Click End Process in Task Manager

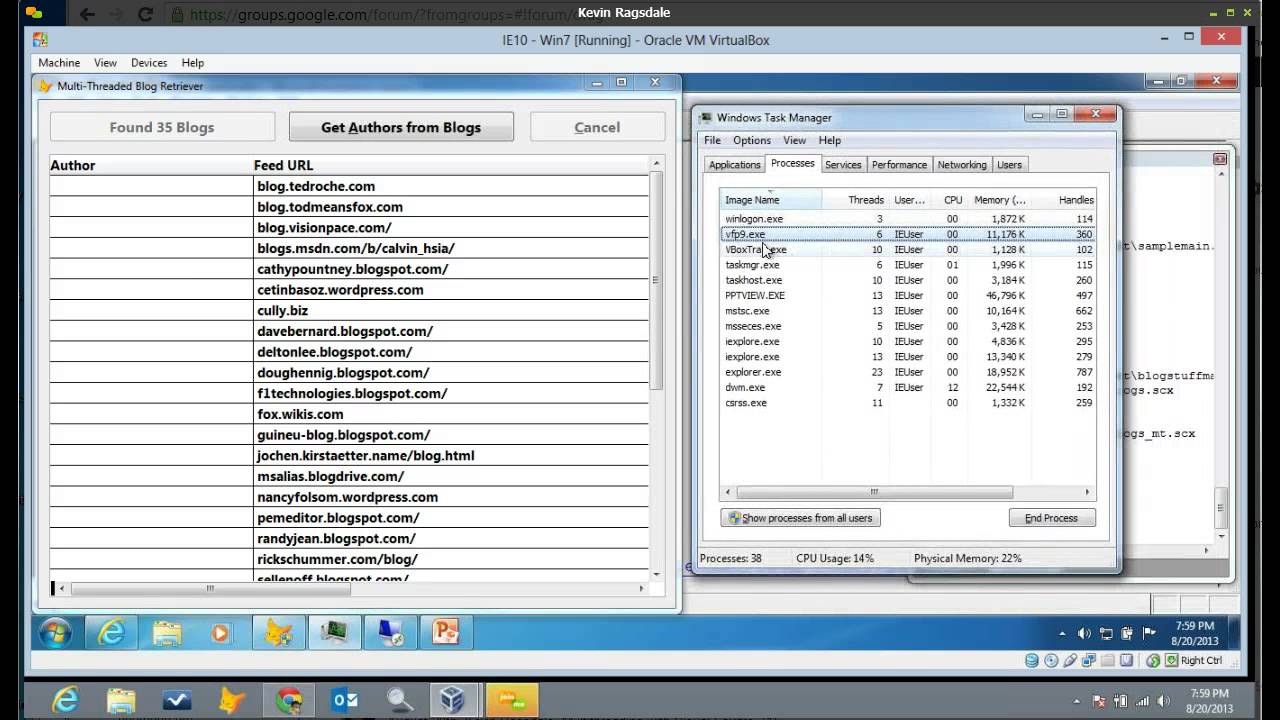point(1052,518)
